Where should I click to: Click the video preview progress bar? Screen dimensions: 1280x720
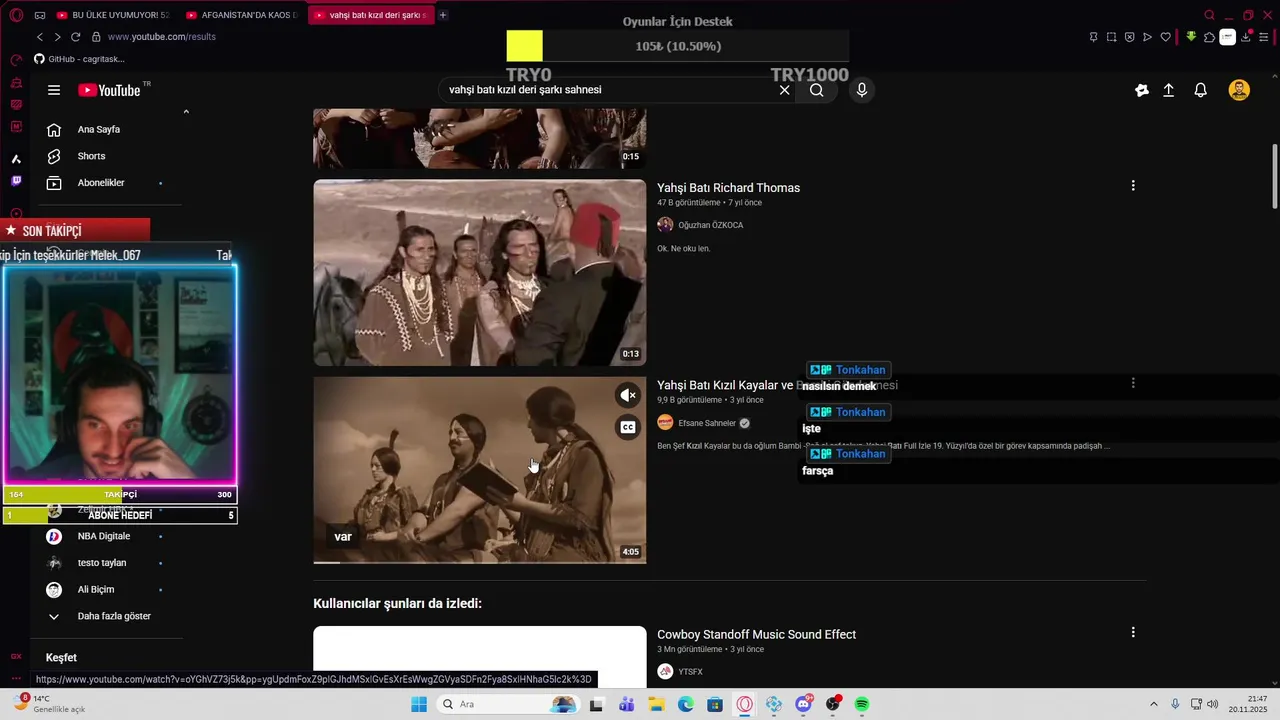click(480, 562)
